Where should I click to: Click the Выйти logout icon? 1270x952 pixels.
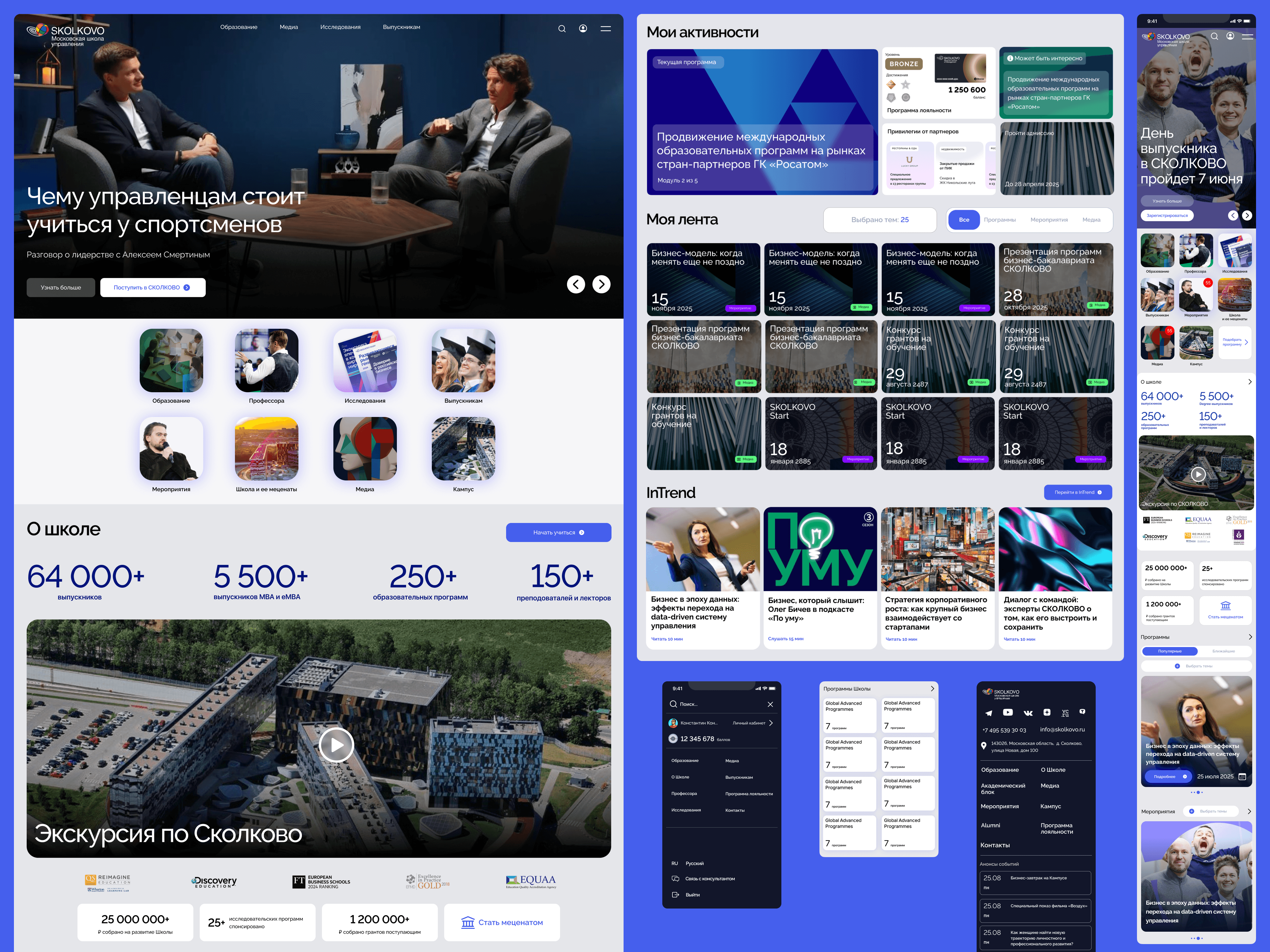coord(675,895)
